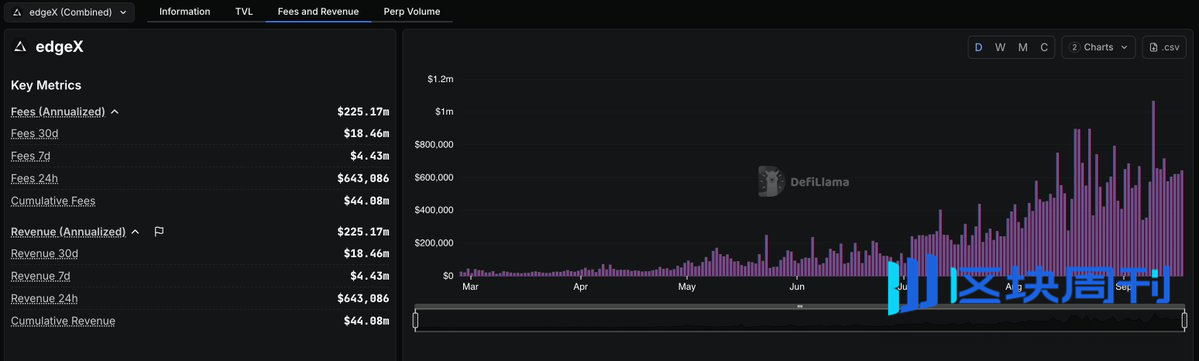Set chart interval to weekly (W)

[x=1000, y=47]
